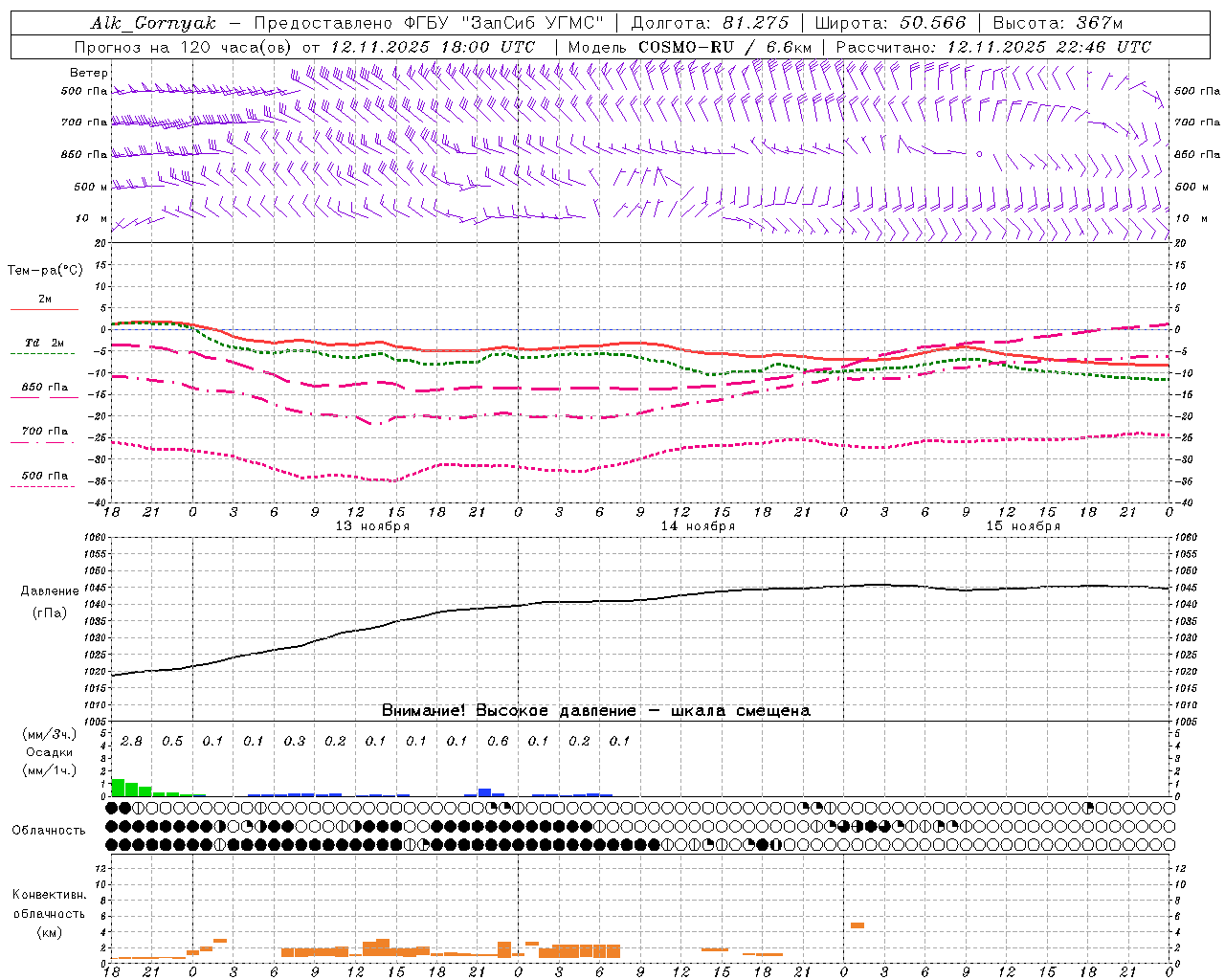
Task: Click the tallest blue precipitation bar
Action: tap(484, 792)
